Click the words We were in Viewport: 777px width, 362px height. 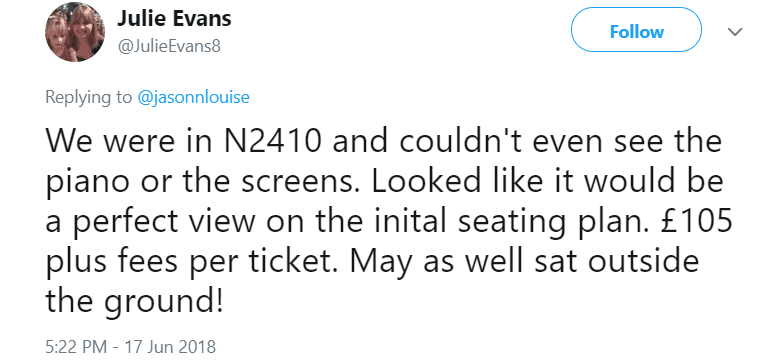click(128, 142)
